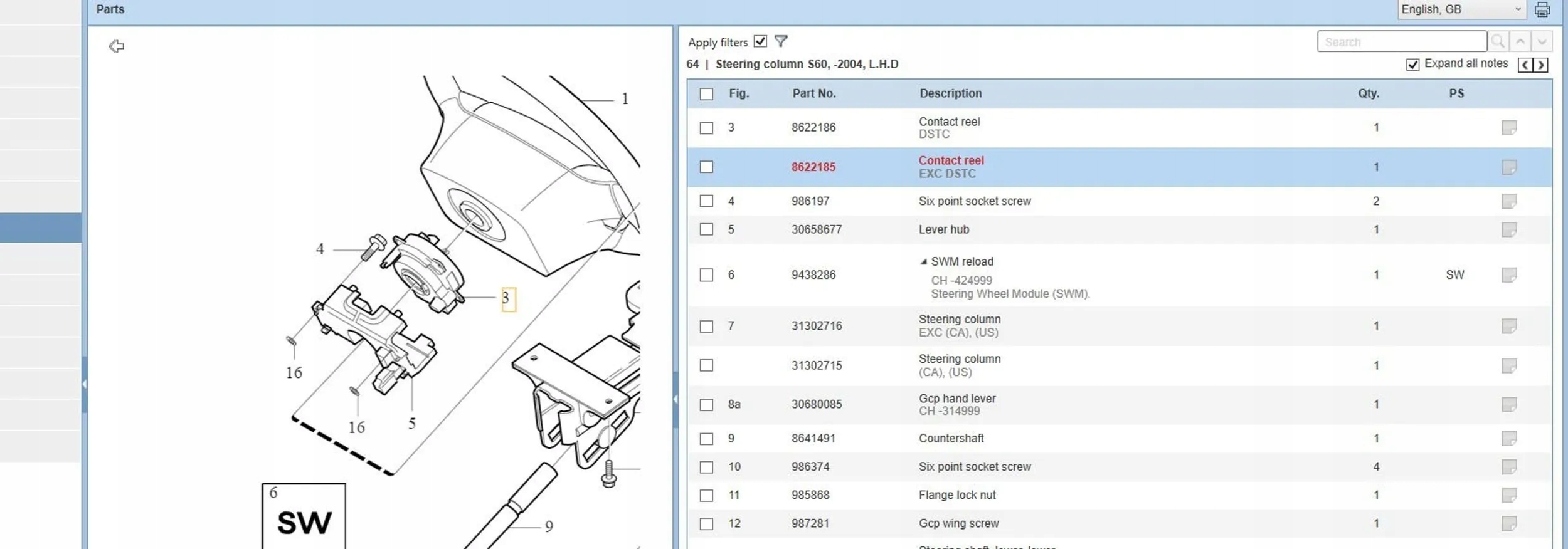1568x549 pixels.
Task: Open note icon for SWM reload row
Action: 1509,275
